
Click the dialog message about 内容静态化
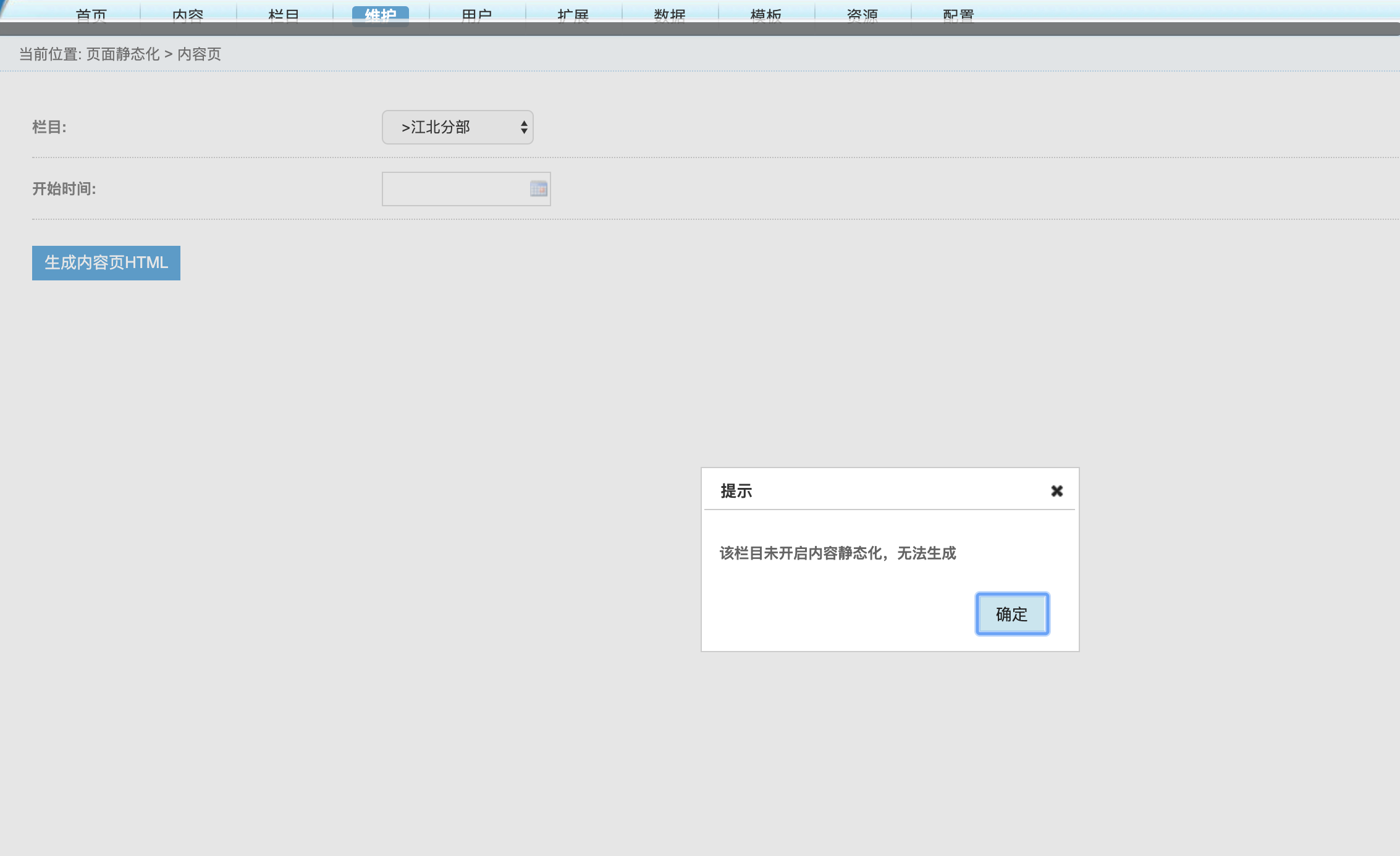tap(838, 553)
